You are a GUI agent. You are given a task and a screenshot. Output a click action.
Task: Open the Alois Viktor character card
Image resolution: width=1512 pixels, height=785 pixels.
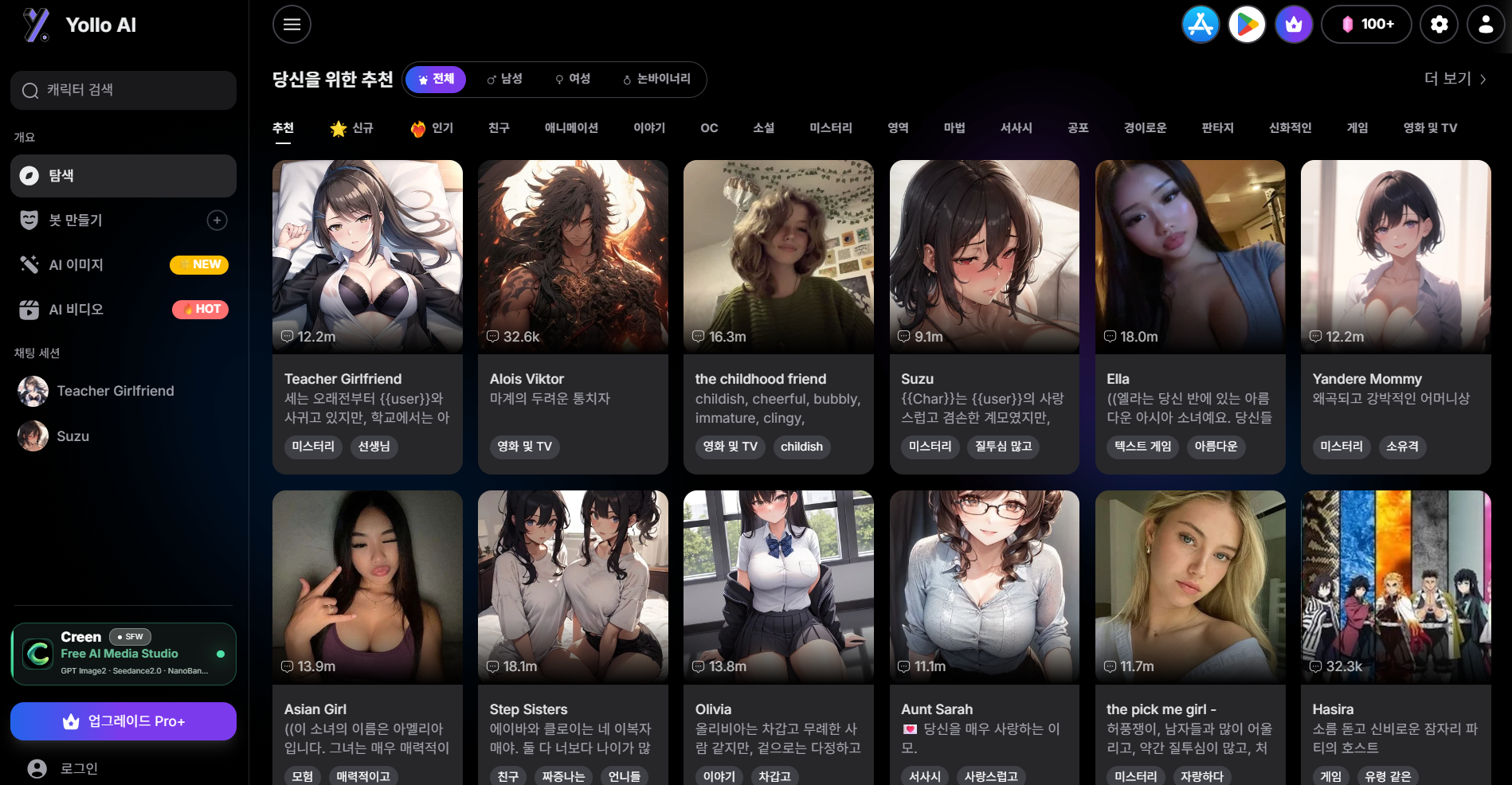573,317
